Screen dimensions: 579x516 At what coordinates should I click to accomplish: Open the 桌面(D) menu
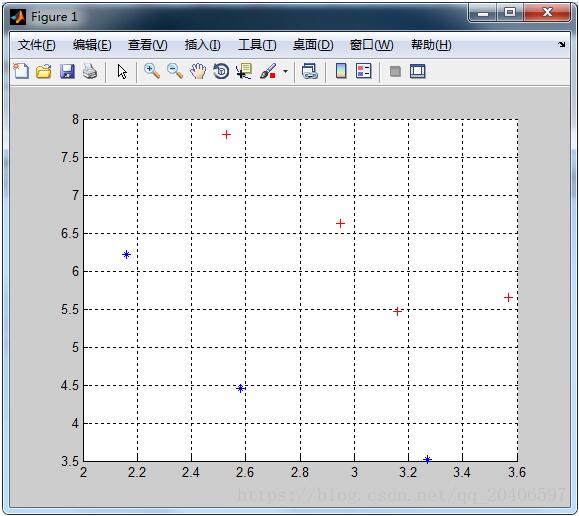click(x=313, y=45)
